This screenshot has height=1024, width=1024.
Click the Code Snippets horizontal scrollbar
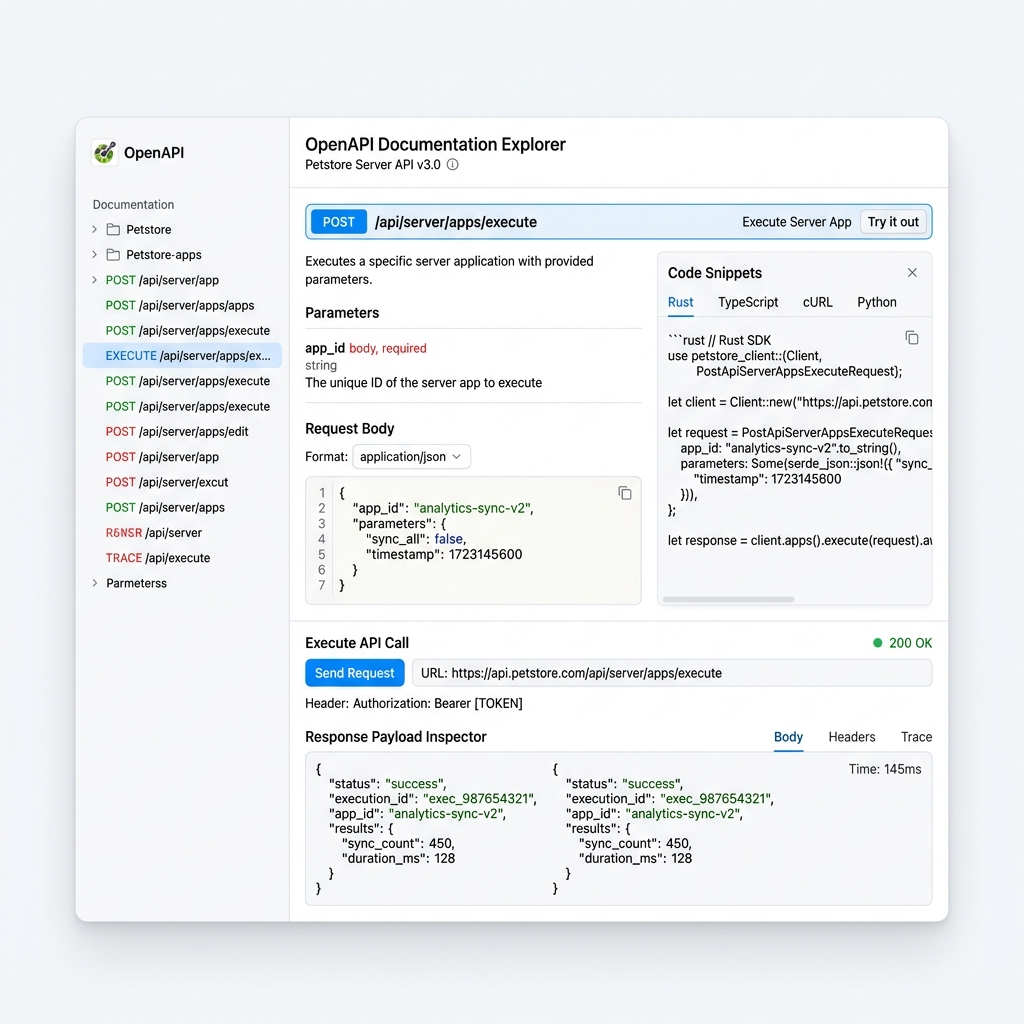[728, 599]
